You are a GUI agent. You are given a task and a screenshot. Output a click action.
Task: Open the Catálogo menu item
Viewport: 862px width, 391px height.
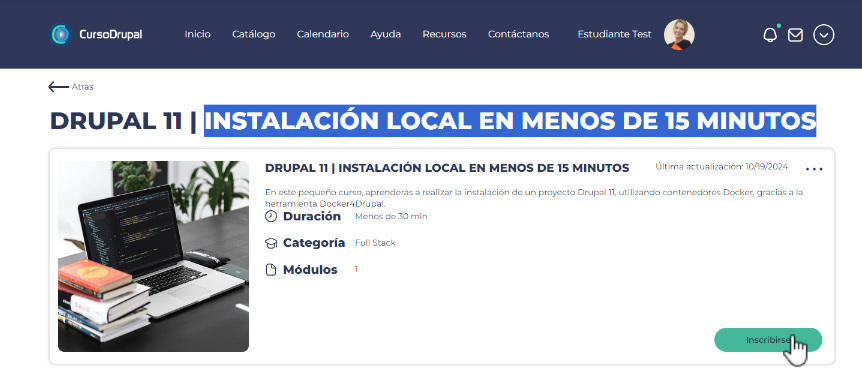coord(253,34)
